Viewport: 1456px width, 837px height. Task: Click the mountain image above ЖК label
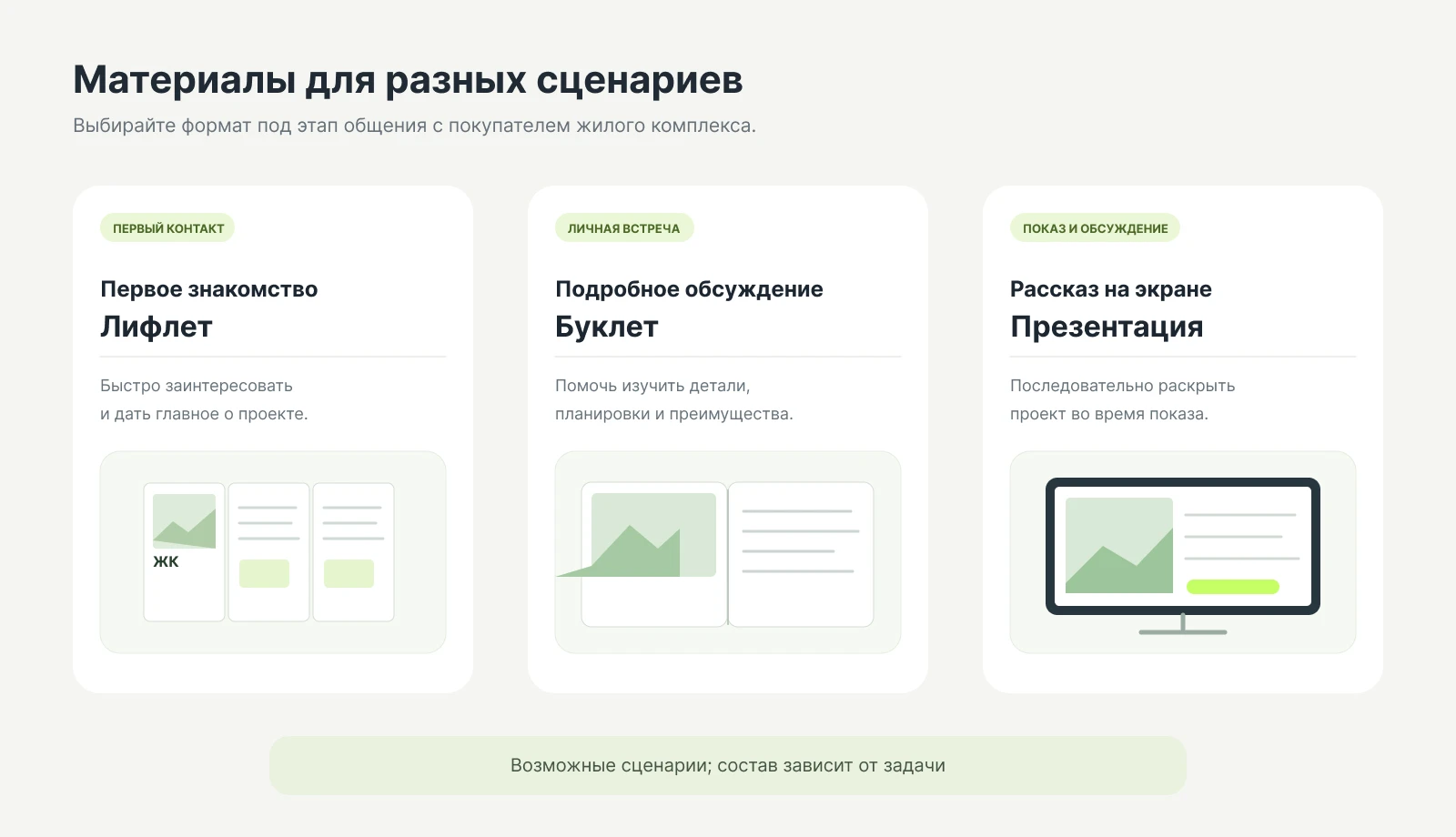click(x=184, y=521)
